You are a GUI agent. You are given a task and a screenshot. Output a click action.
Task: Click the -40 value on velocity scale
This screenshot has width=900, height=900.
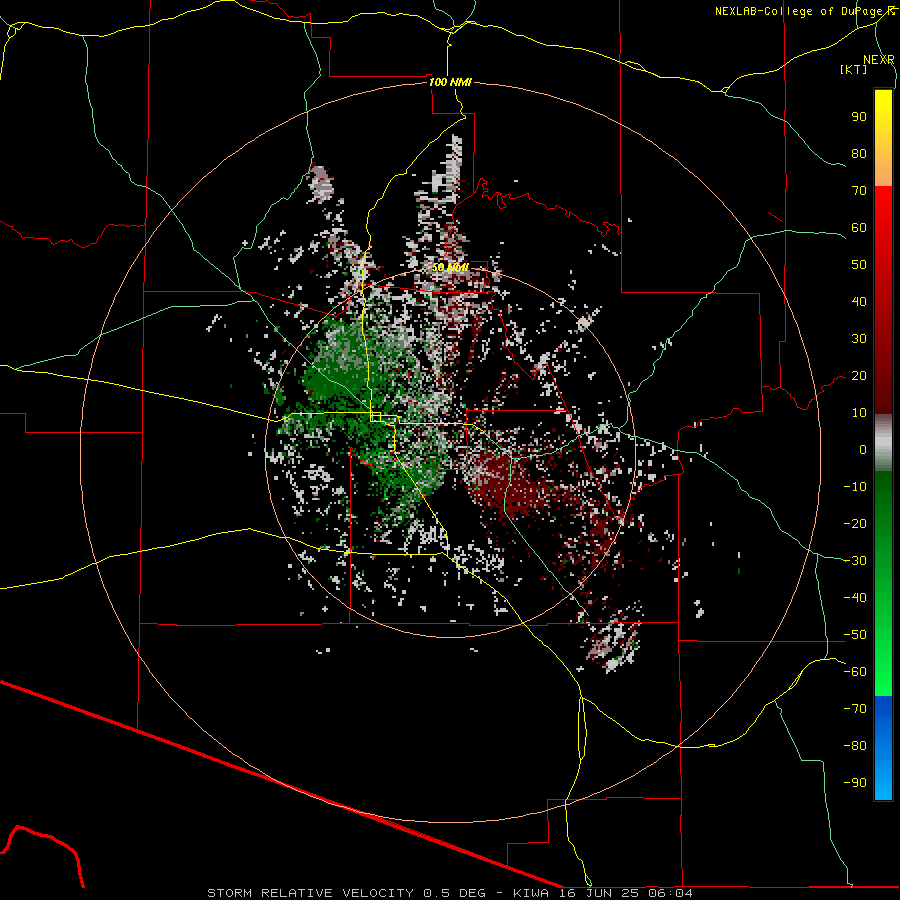pyautogui.click(x=855, y=598)
